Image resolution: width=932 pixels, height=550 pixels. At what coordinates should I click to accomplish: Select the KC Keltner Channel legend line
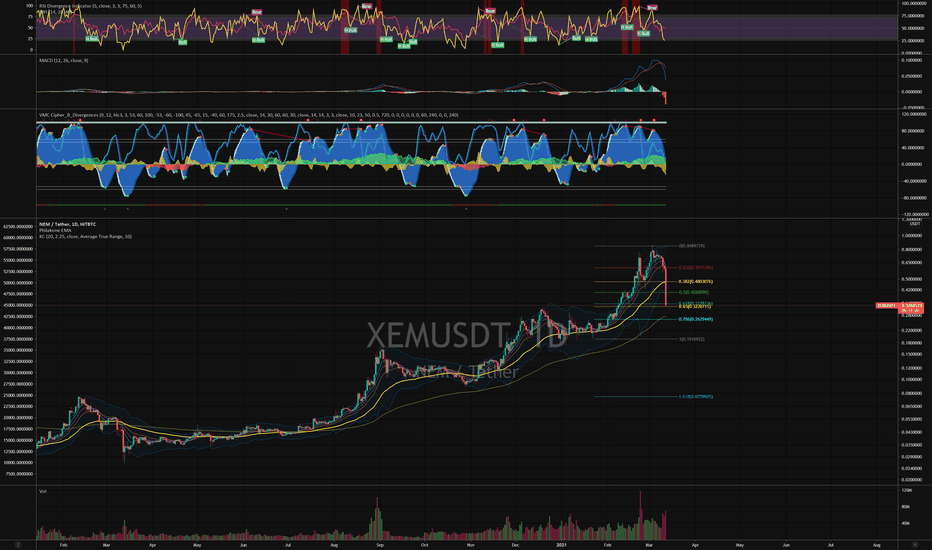click(86, 237)
